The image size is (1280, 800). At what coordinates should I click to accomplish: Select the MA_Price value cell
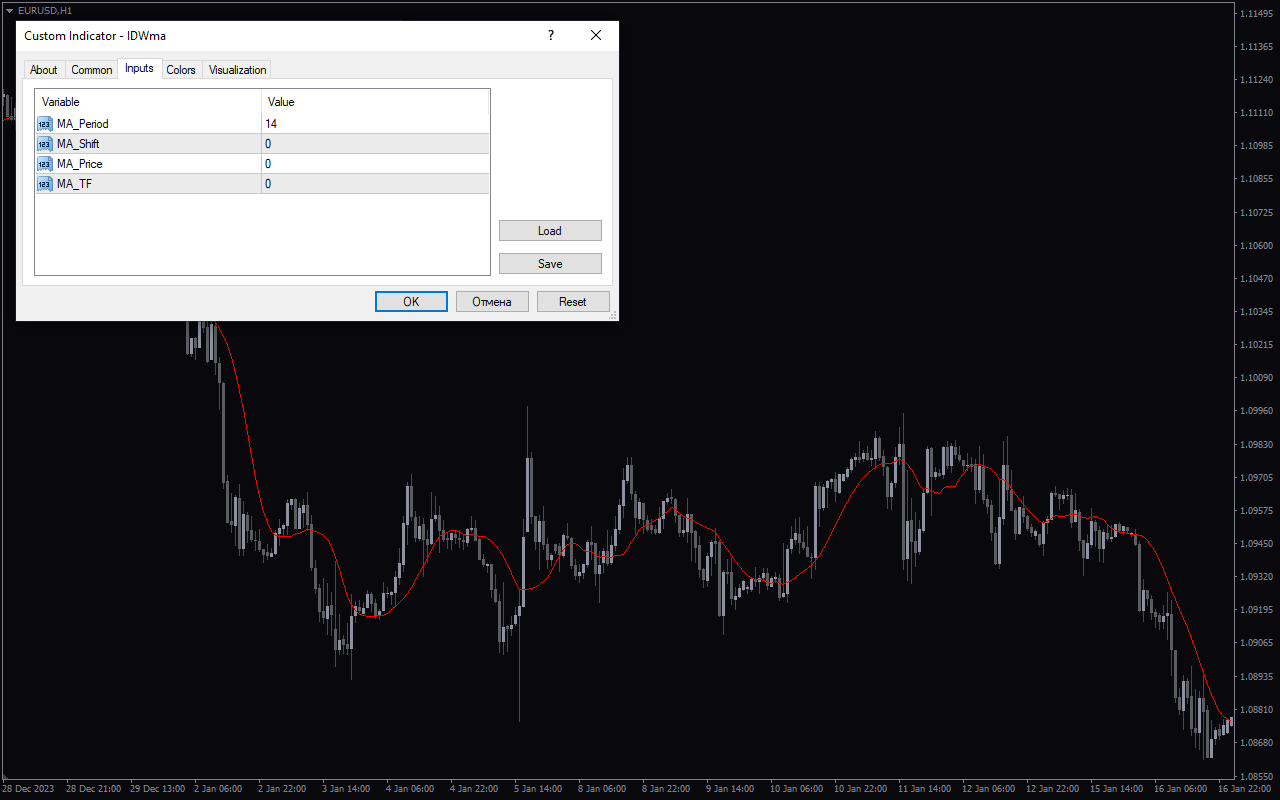[375, 164]
